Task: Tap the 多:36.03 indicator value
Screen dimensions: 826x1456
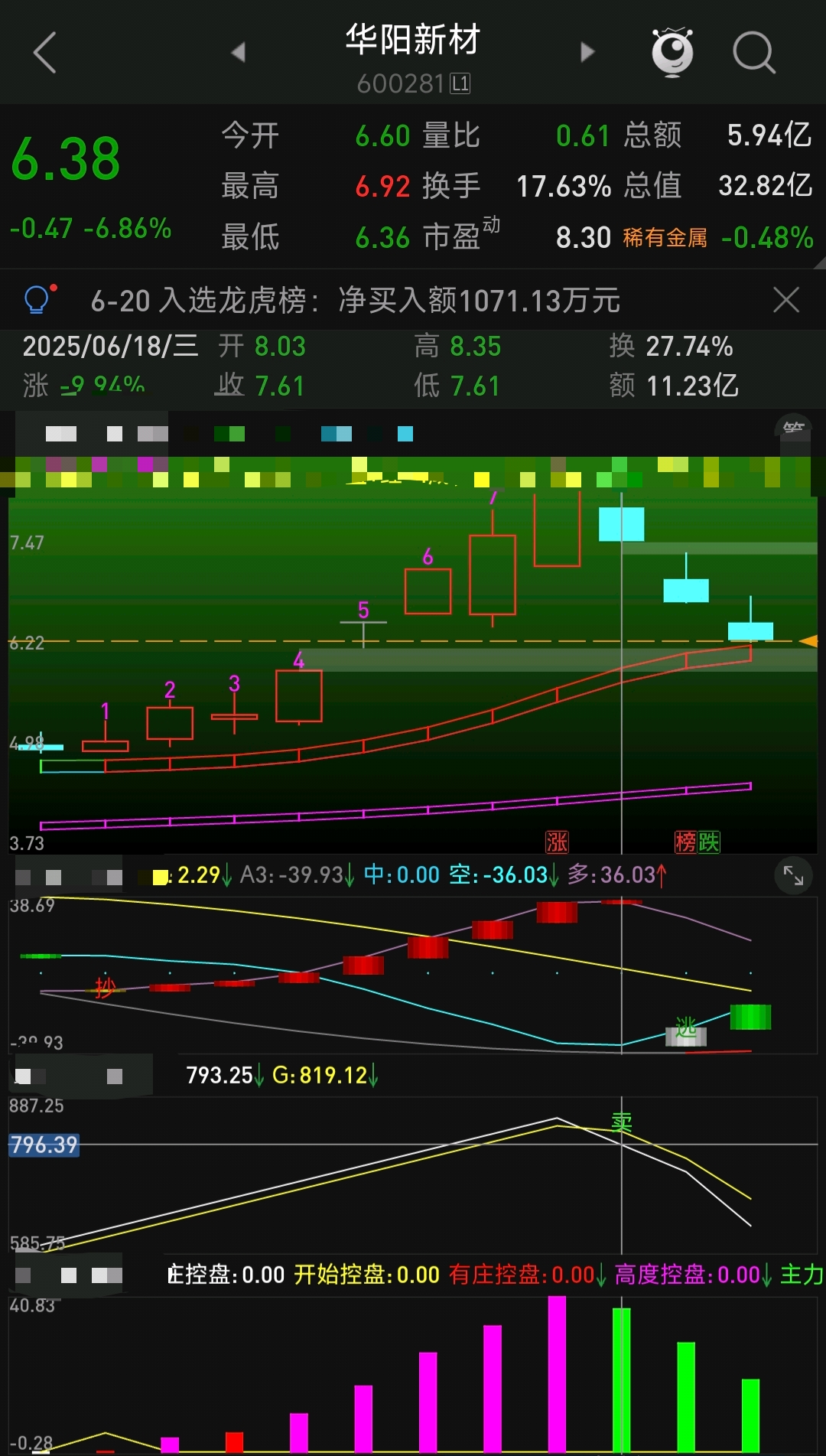Action: tap(617, 875)
